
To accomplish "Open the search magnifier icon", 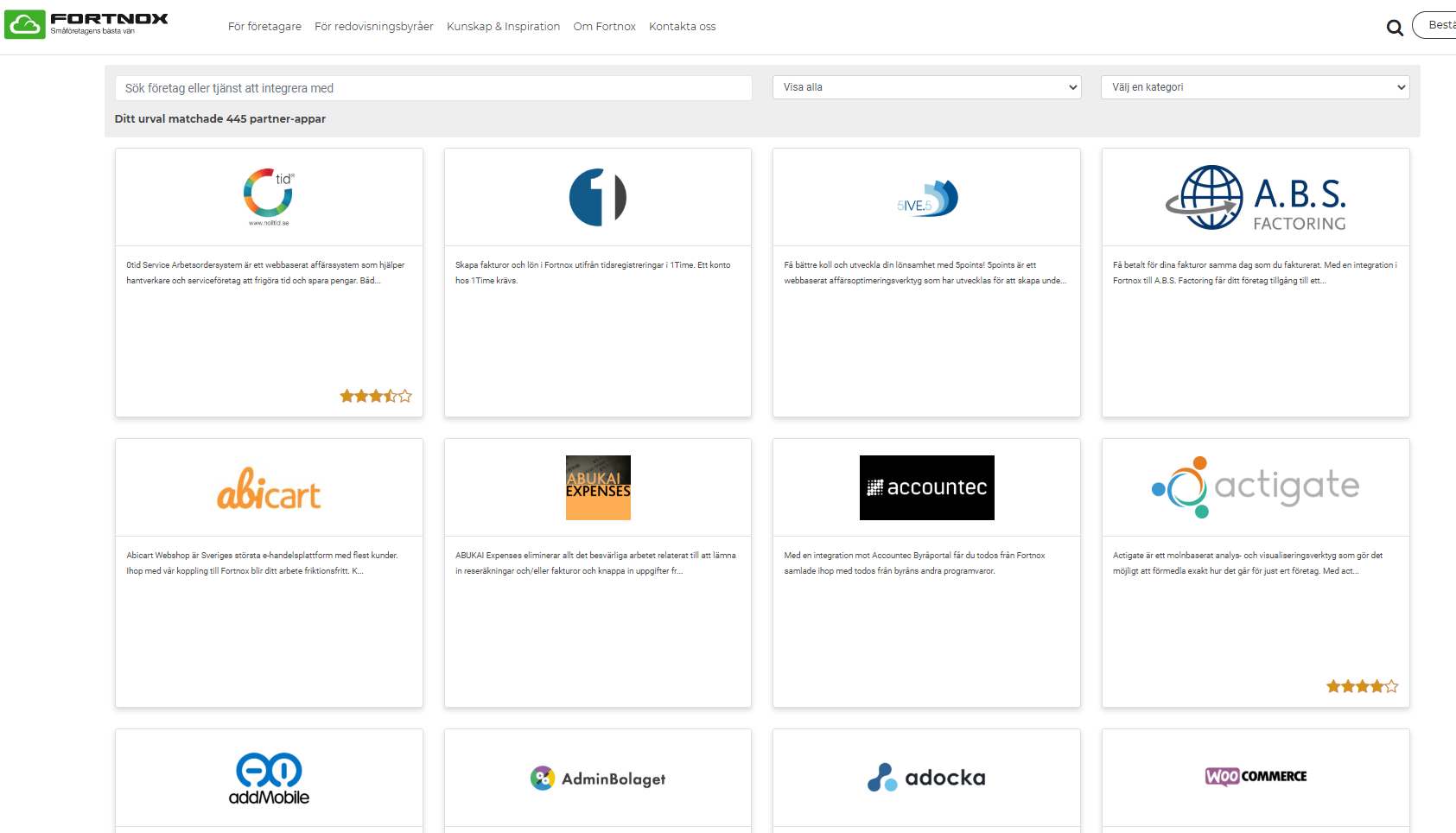I will (1395, 28).
